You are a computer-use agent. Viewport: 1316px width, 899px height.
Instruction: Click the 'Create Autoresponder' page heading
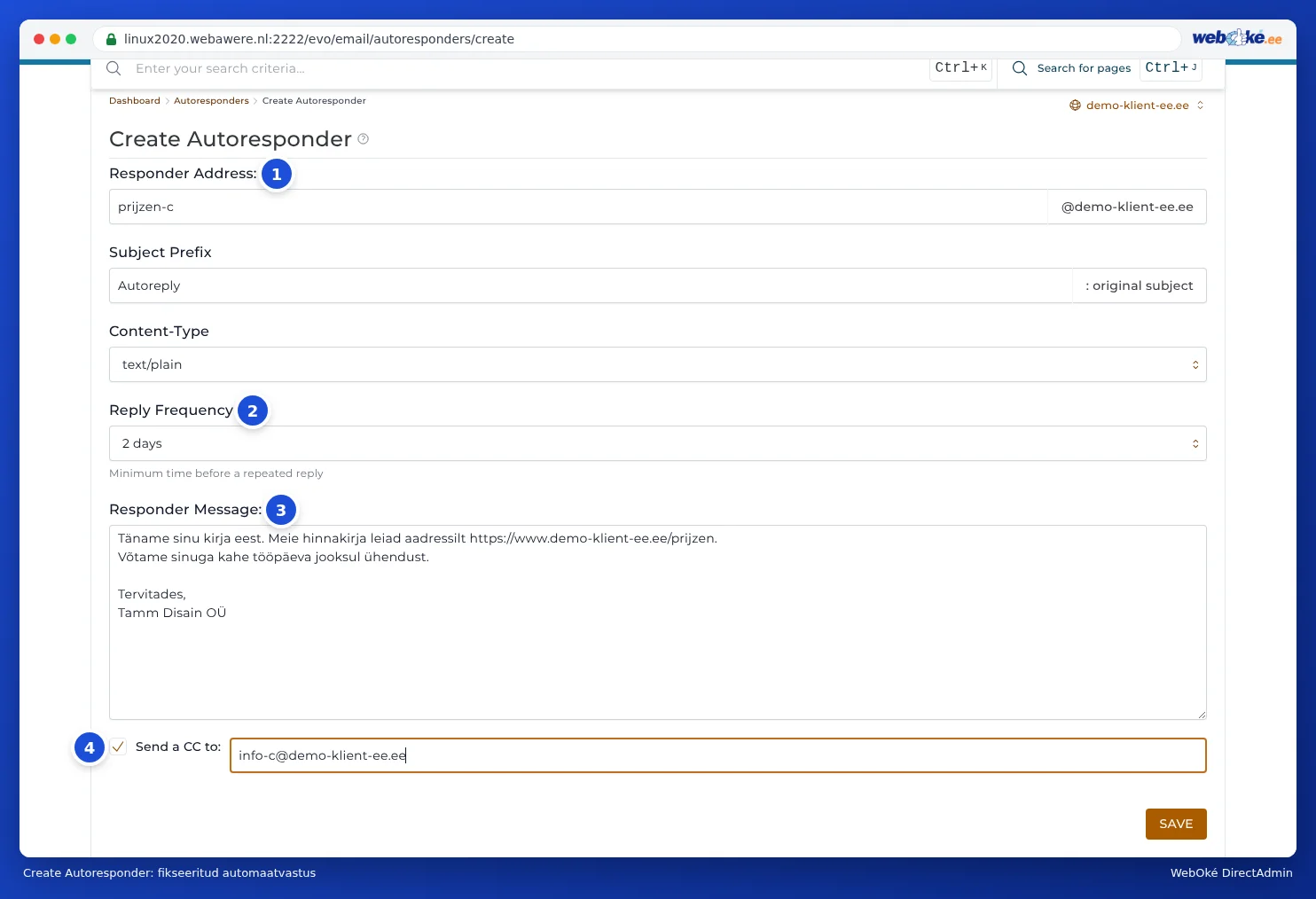click(x=231, y=139)
